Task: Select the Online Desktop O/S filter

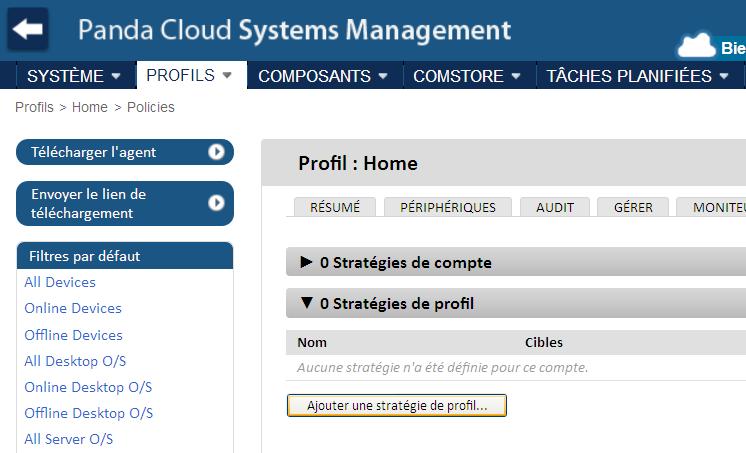Action: (88, 387)
